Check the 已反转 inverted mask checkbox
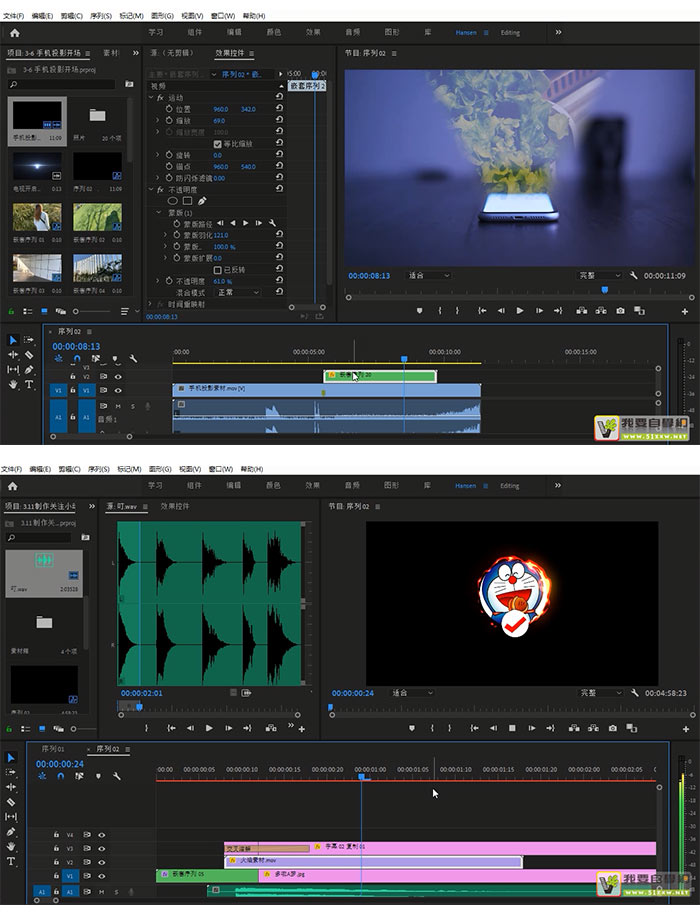Viewport: 700px width, 913px height. click(x=217, y=270)
